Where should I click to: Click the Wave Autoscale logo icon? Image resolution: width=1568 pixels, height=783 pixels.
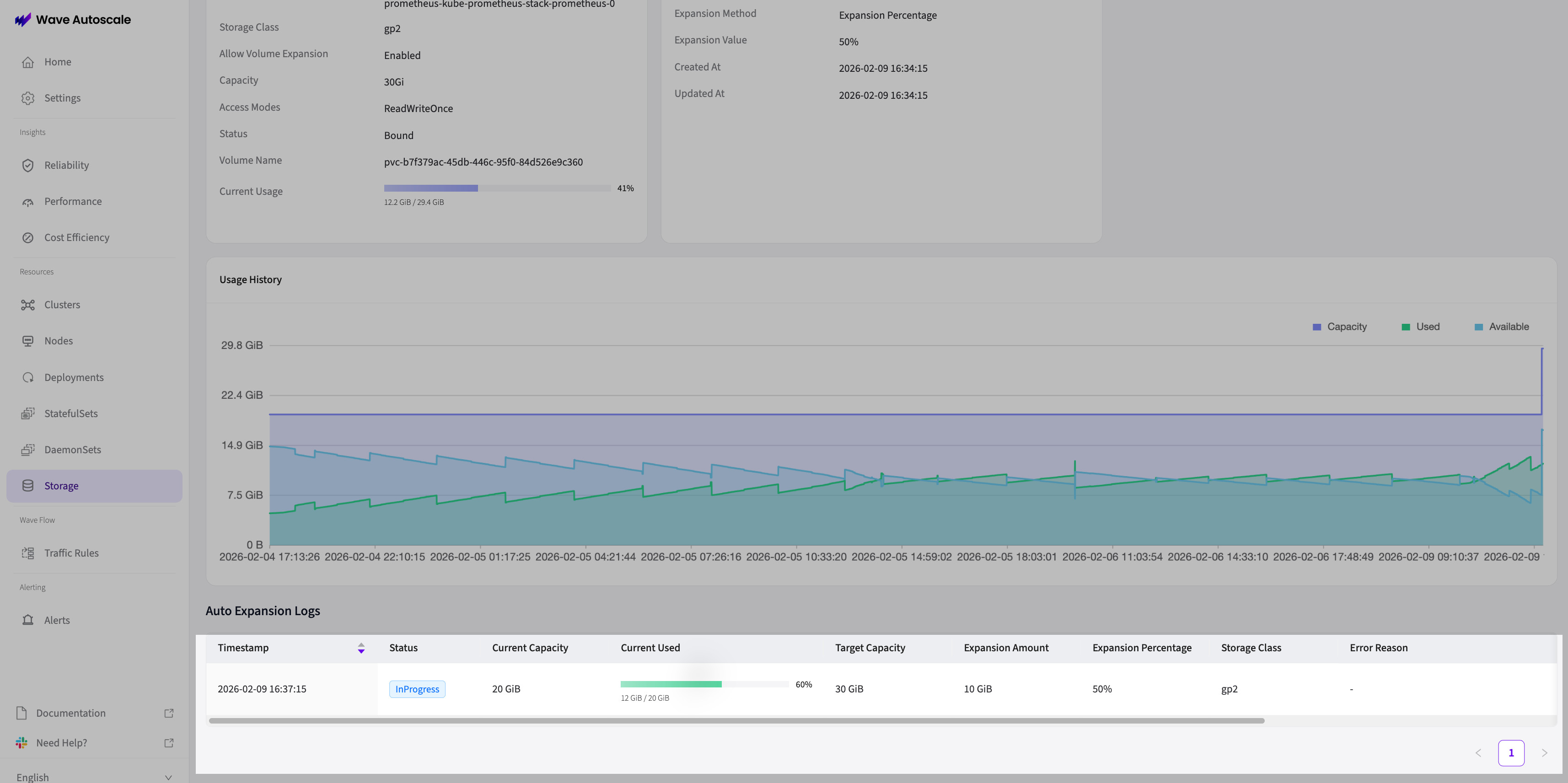tap(22, 20)
